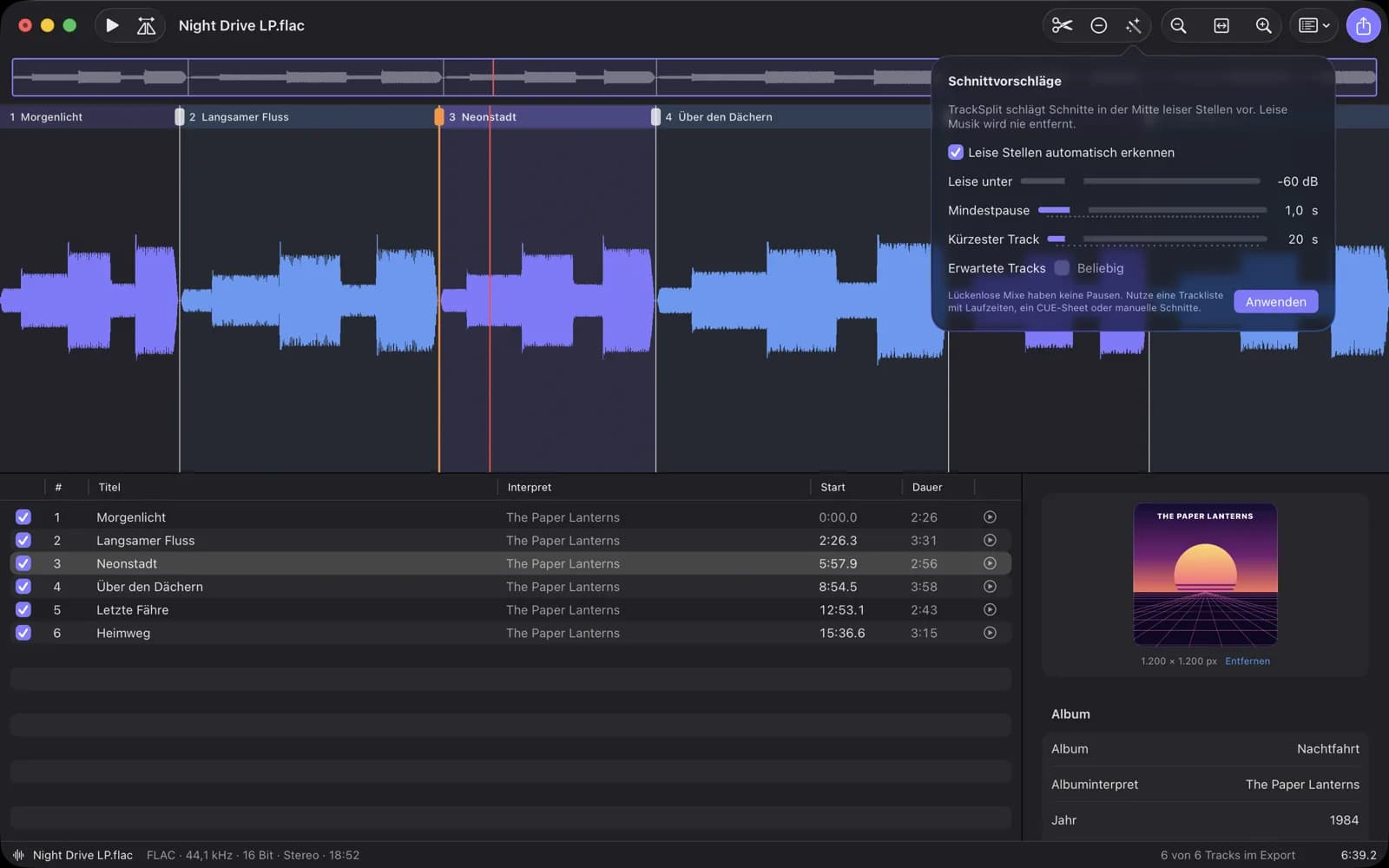Sort by the Titel column header

[x=109, y=487]
